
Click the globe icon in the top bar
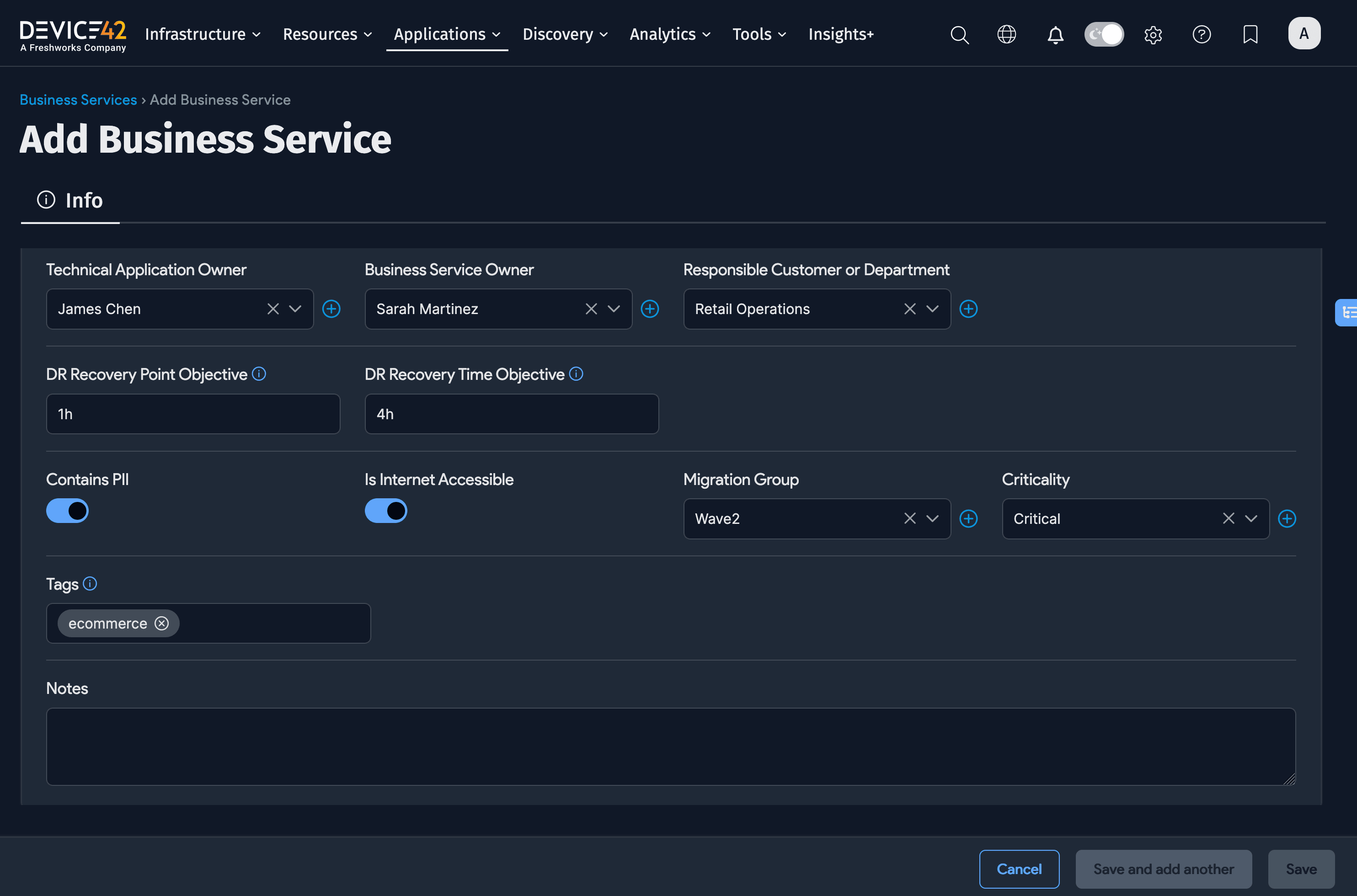(1007, 34)
